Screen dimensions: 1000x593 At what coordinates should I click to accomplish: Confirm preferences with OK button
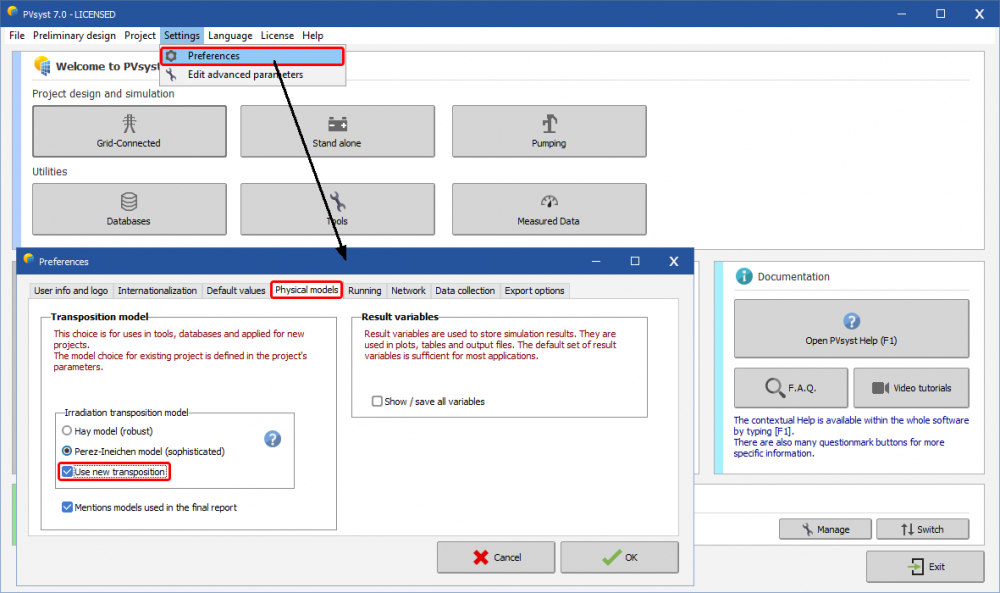point(620,557)
